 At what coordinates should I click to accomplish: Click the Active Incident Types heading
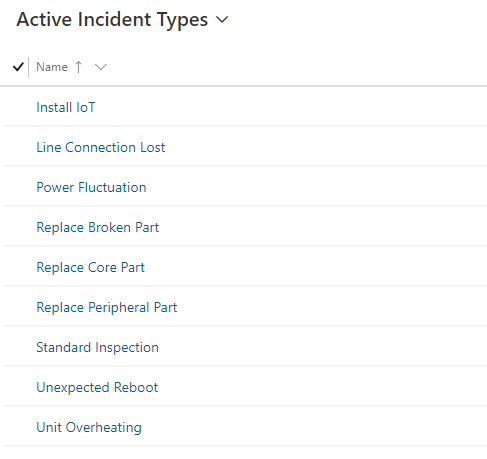coord(112,20)
